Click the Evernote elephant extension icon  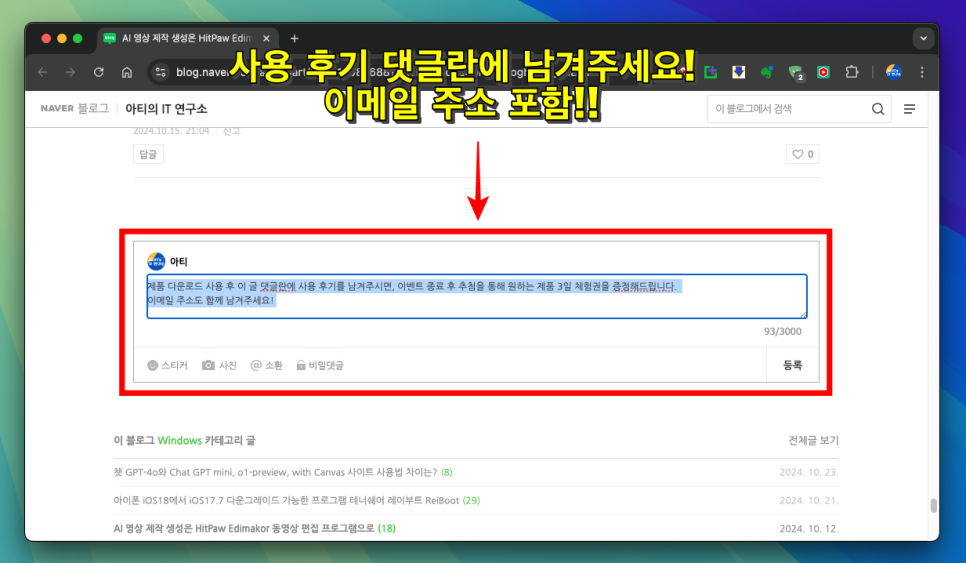[766, 72]
